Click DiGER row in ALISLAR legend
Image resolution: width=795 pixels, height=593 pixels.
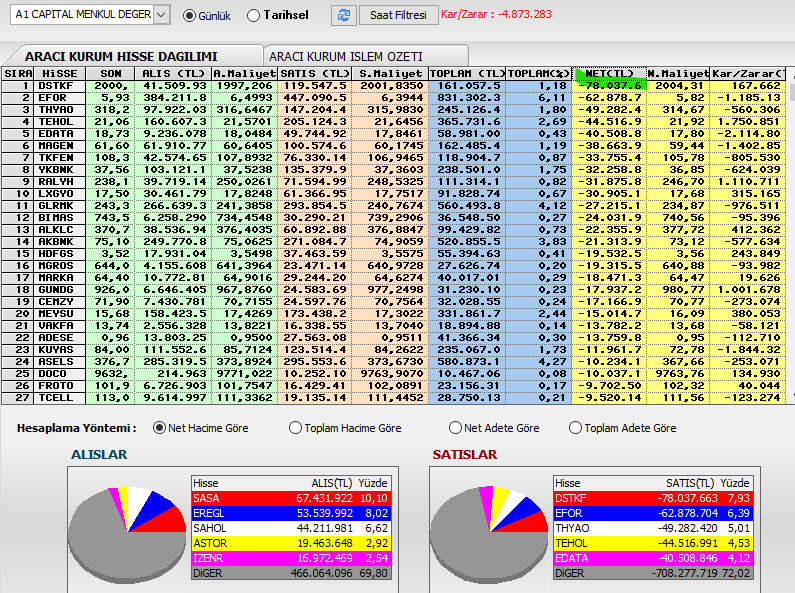pyautogui.click(x=291, y=573)
